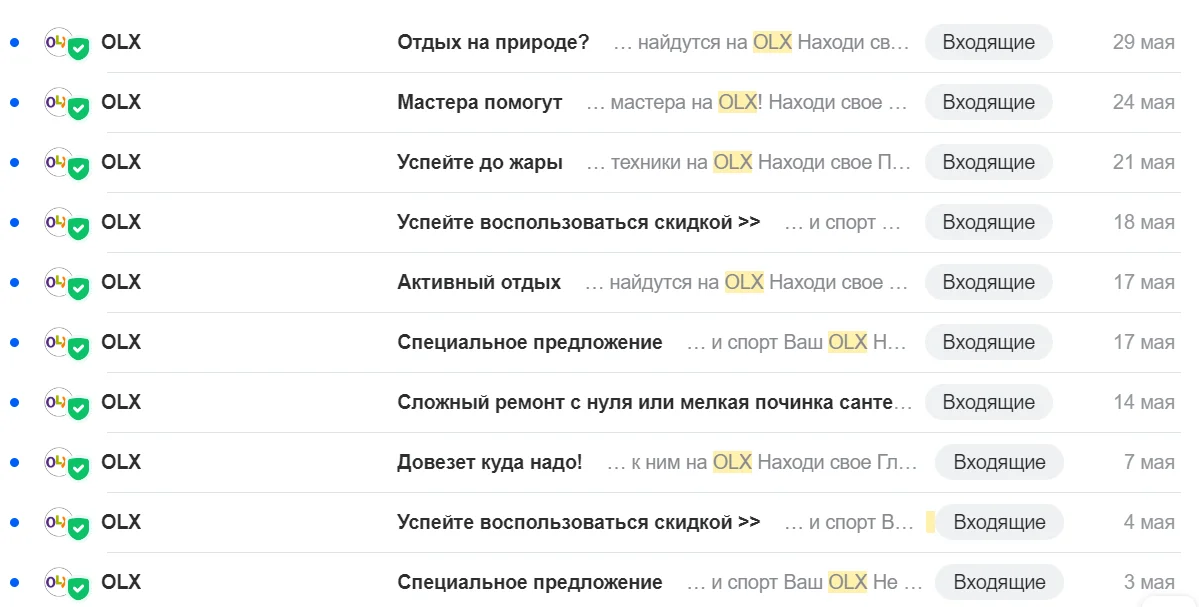Click the "Входящие" label on the 29 мая email
Viewport: 1199px width, 607px height.
[988, 43]
